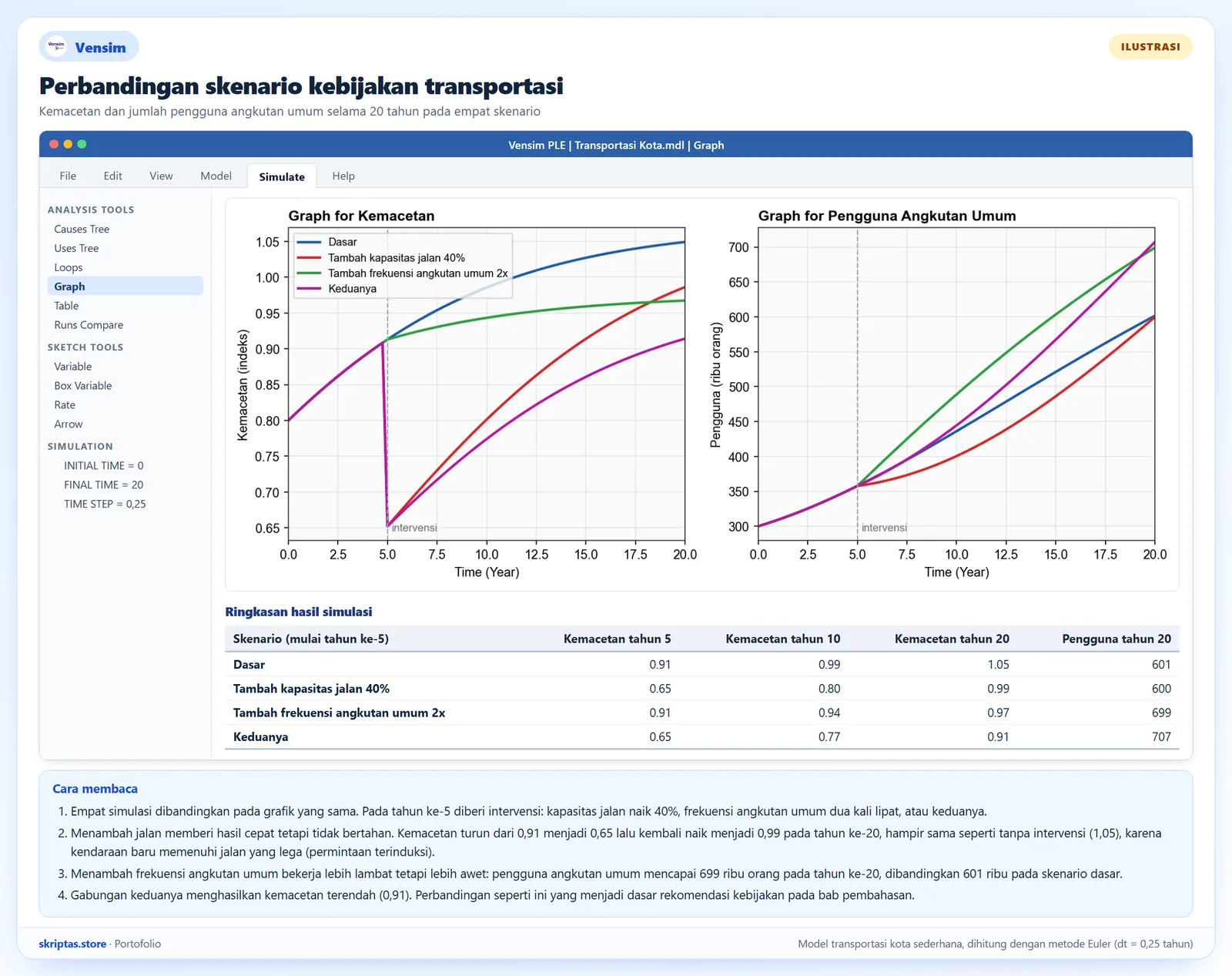The width and height of the screenshot is (1232, 976).
Task: Click FINAL TIME = 20 setting
Action: pyautogui.click(x=104, y=485)
